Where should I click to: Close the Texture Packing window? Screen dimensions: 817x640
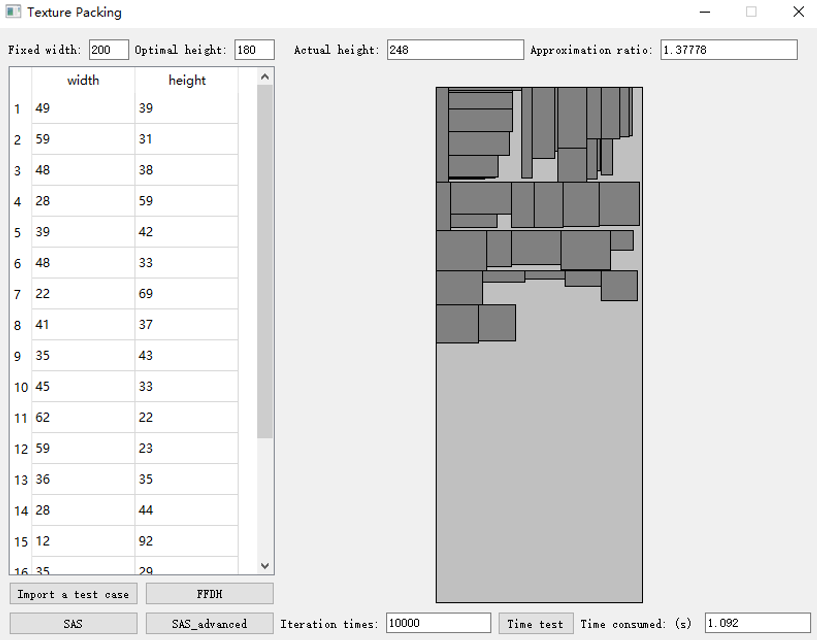(798, 11)
